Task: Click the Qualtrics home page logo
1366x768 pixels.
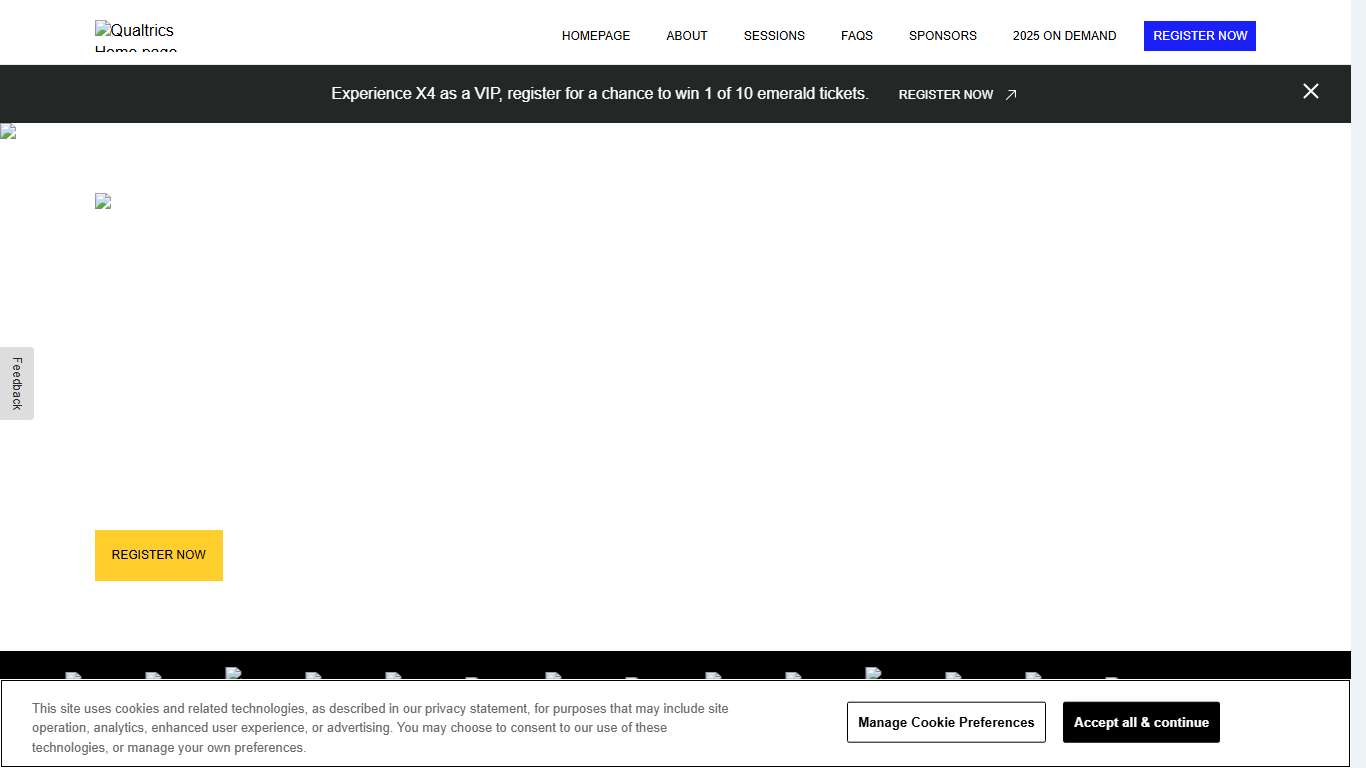Action: 135,36
